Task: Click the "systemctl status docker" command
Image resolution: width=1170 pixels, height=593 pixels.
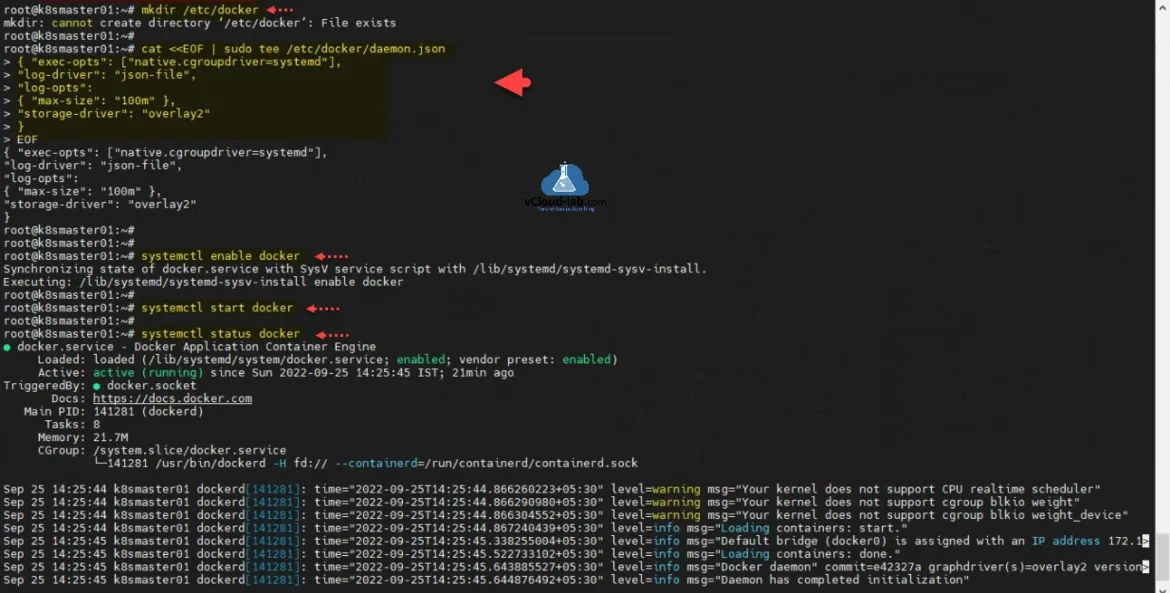Action: 220,333
